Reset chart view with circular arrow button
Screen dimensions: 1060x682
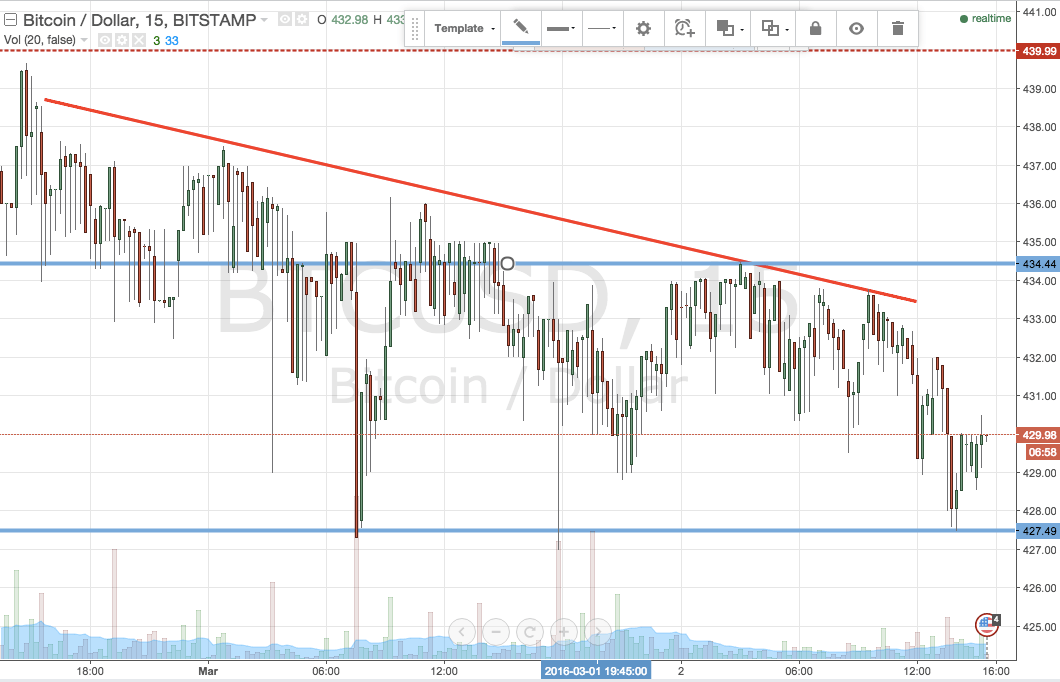pos(530,631)
